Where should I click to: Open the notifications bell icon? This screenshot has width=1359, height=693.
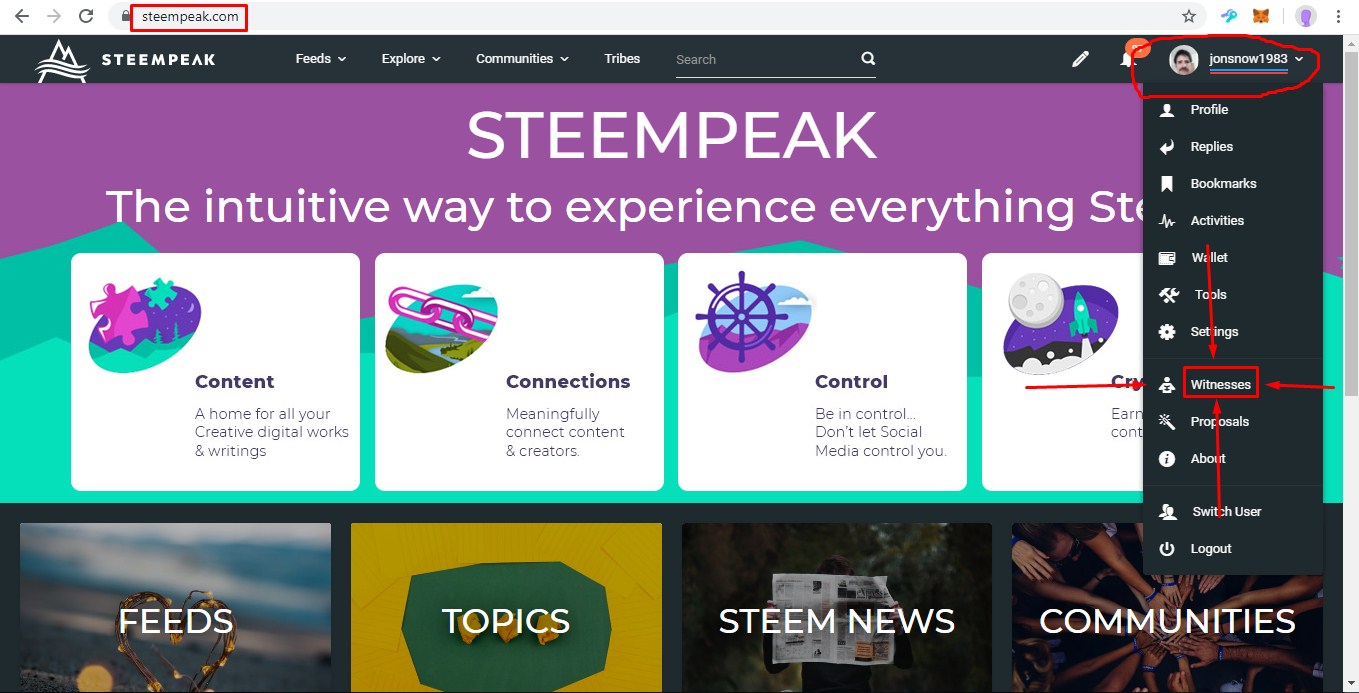[1127, 60]
